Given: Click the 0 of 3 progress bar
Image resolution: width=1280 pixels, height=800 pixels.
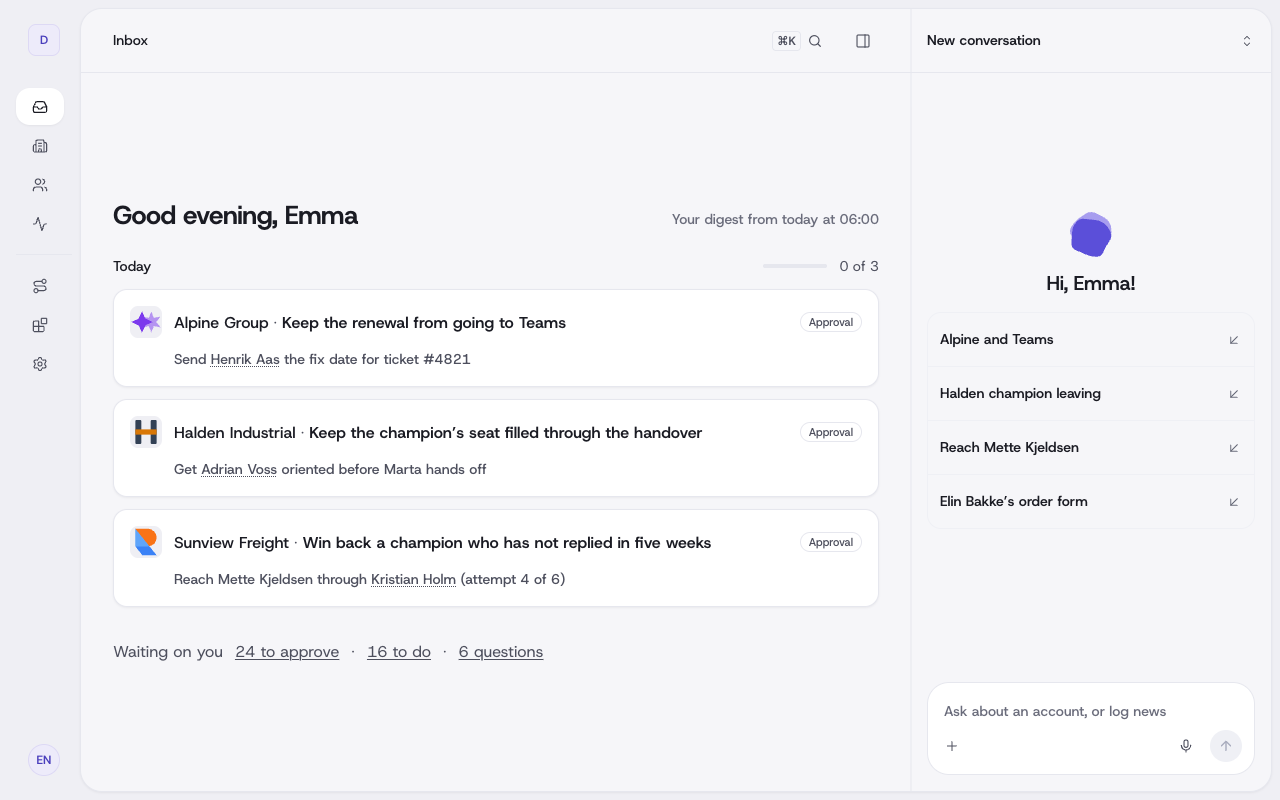Looking at the screenshot, I should [795, 266].
